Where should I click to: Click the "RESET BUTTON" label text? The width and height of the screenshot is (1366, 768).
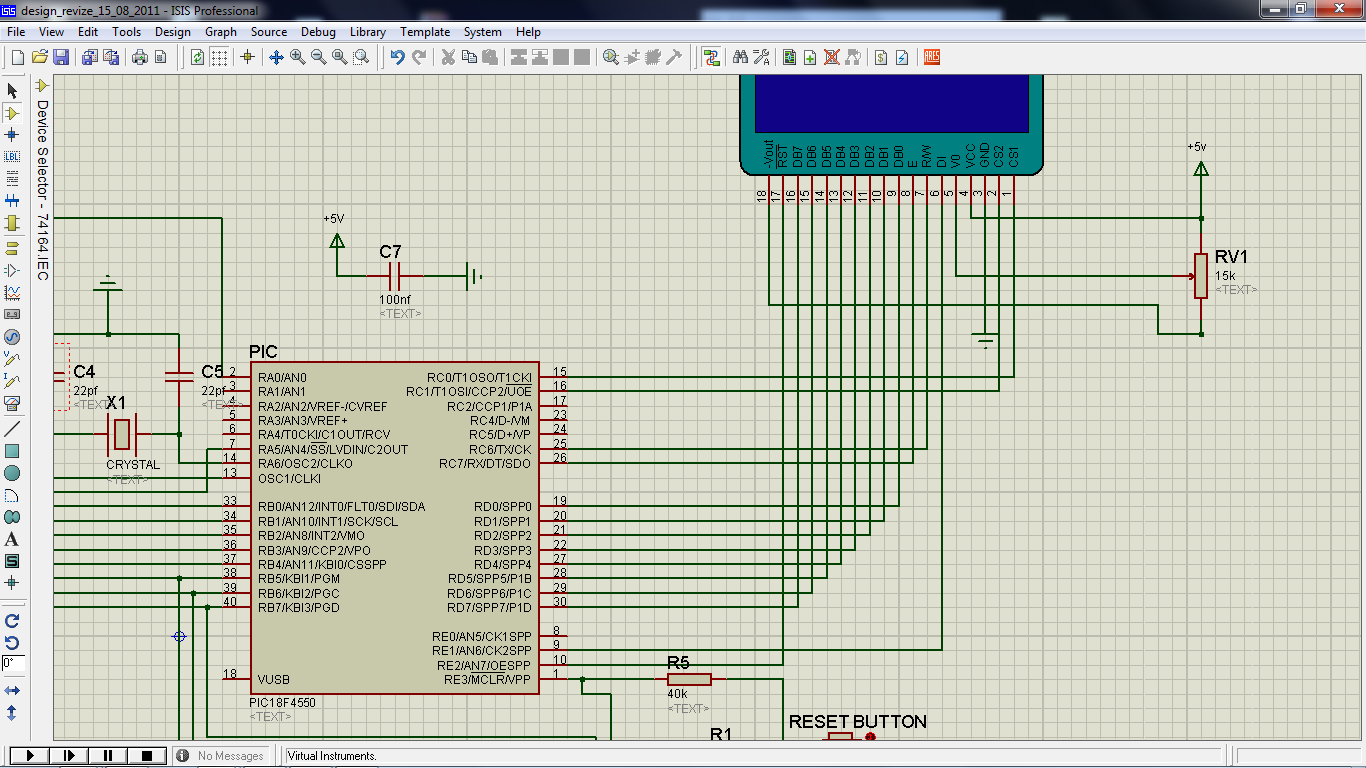[858, 722]
